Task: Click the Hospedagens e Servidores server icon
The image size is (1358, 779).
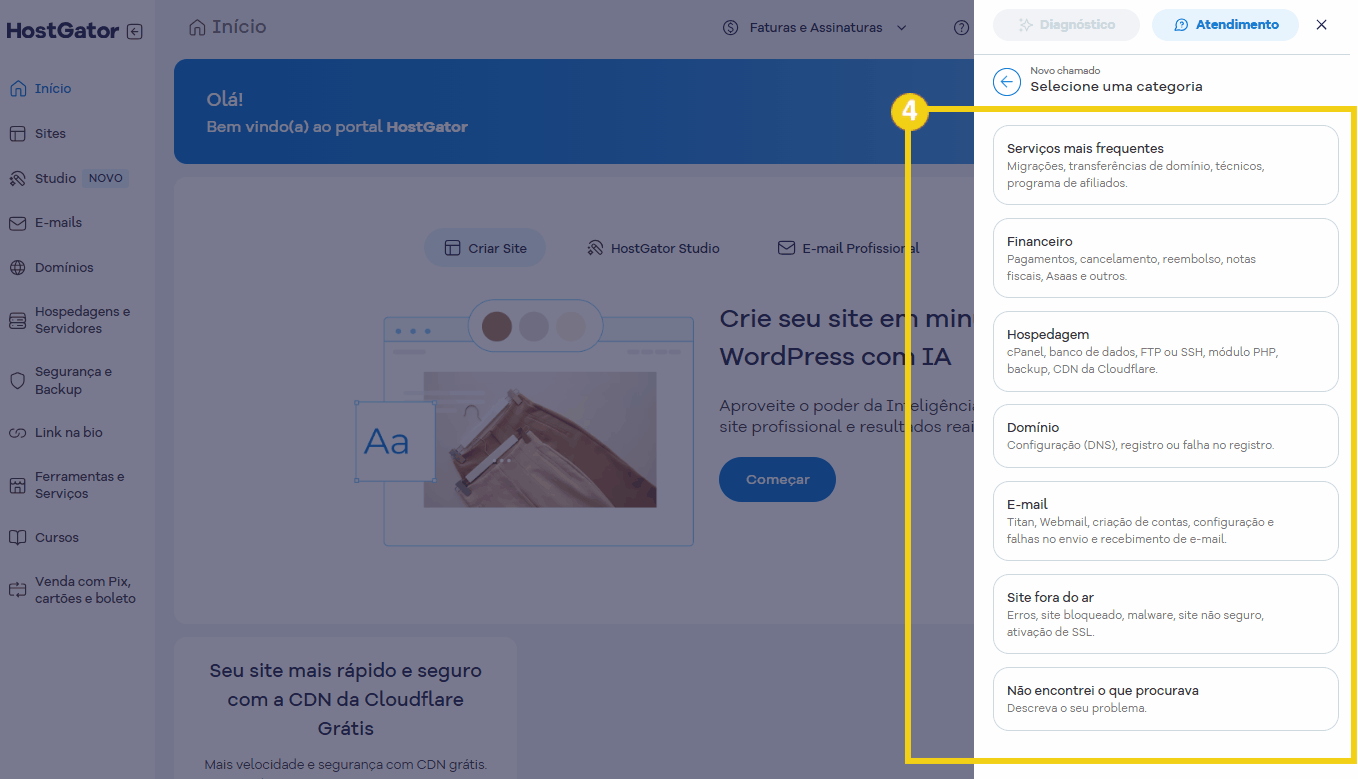Action: click(x=17, y=320)
